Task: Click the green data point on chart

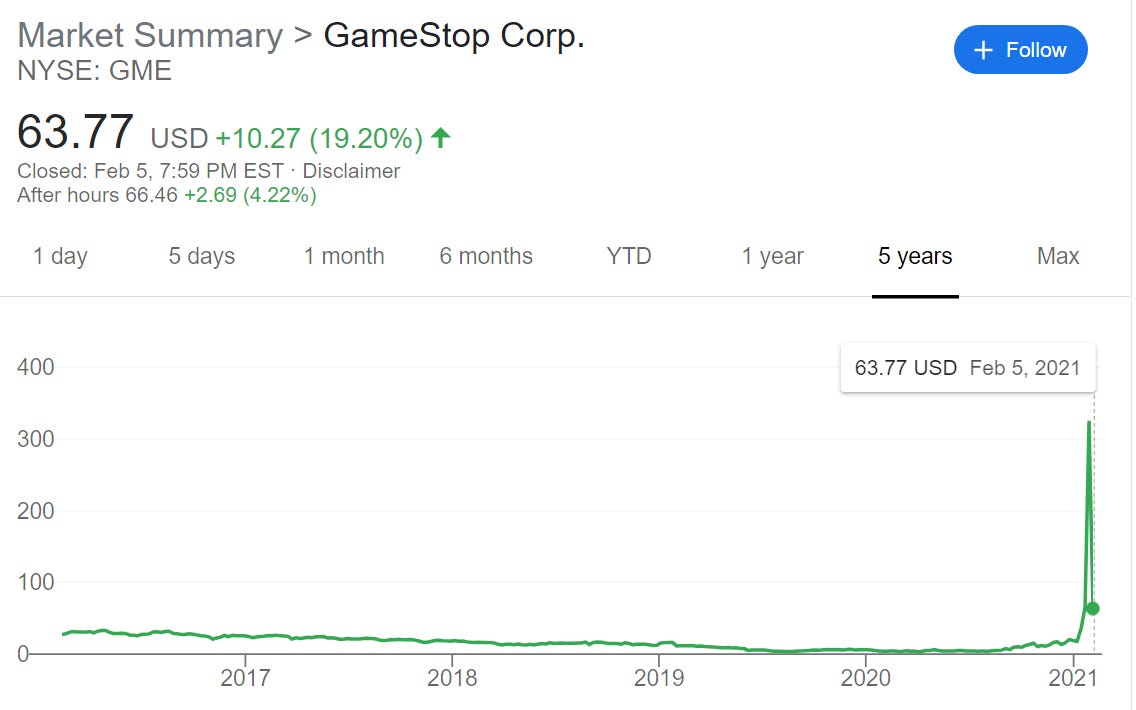Action: pyautogui.click(x=1093, y=608)
